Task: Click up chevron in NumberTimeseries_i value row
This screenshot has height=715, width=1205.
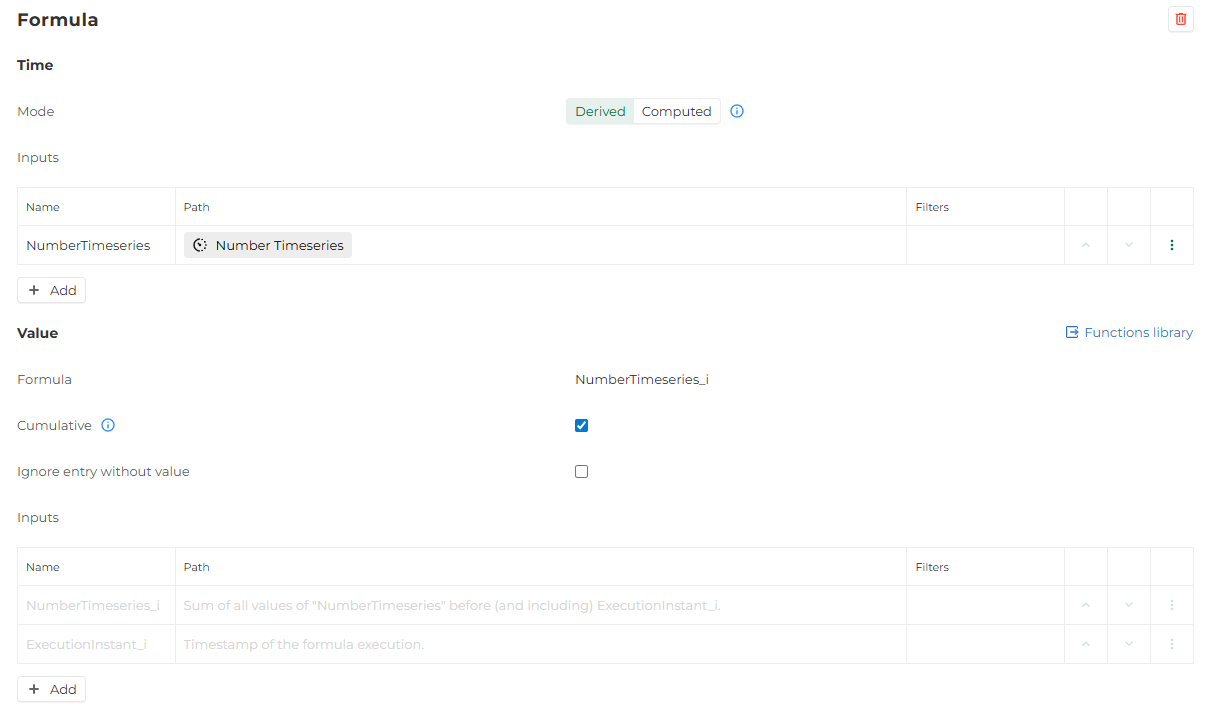Action: tap(1085, 605)
